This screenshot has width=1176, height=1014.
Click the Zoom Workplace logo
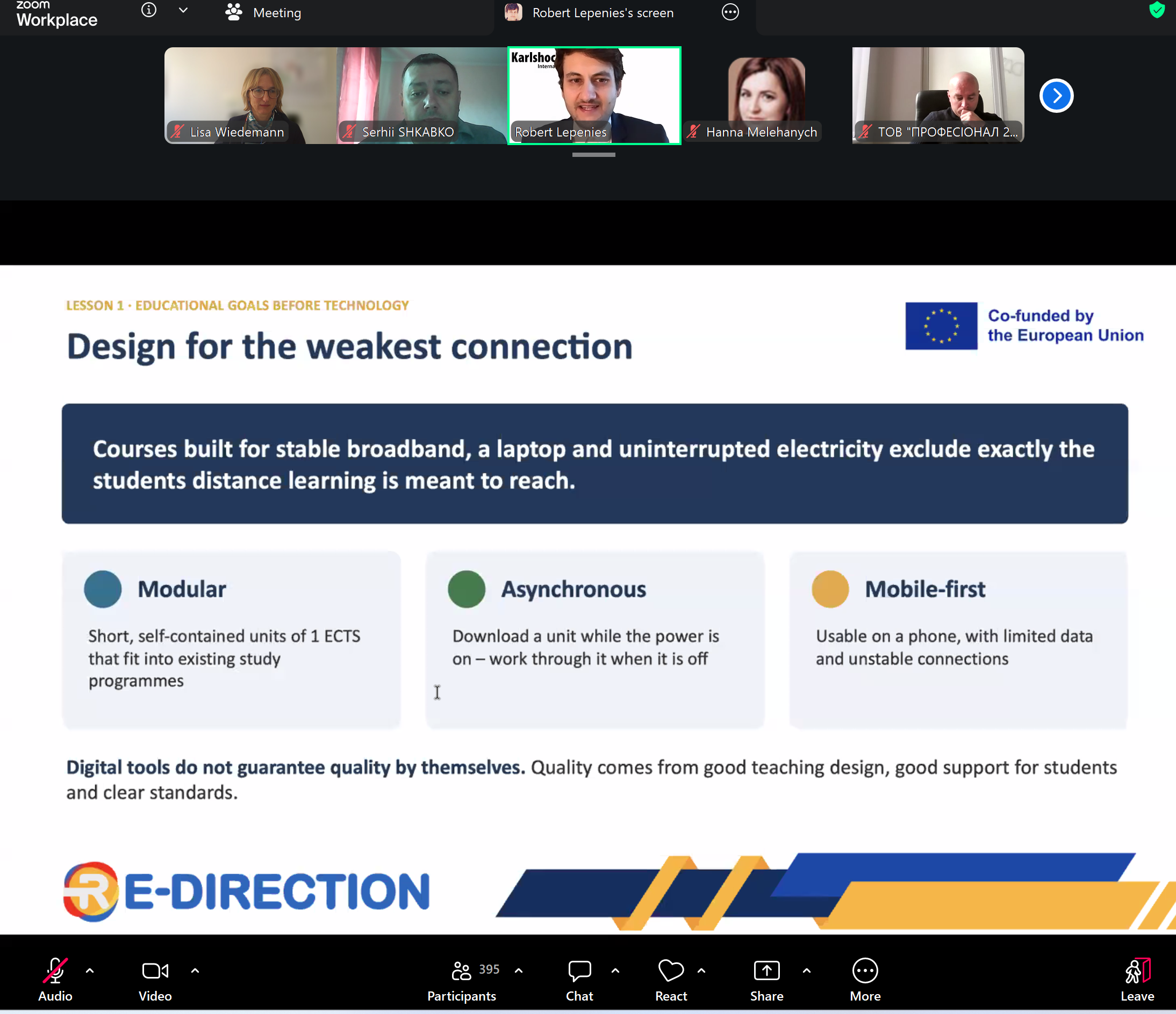click(x=56, y=13)
